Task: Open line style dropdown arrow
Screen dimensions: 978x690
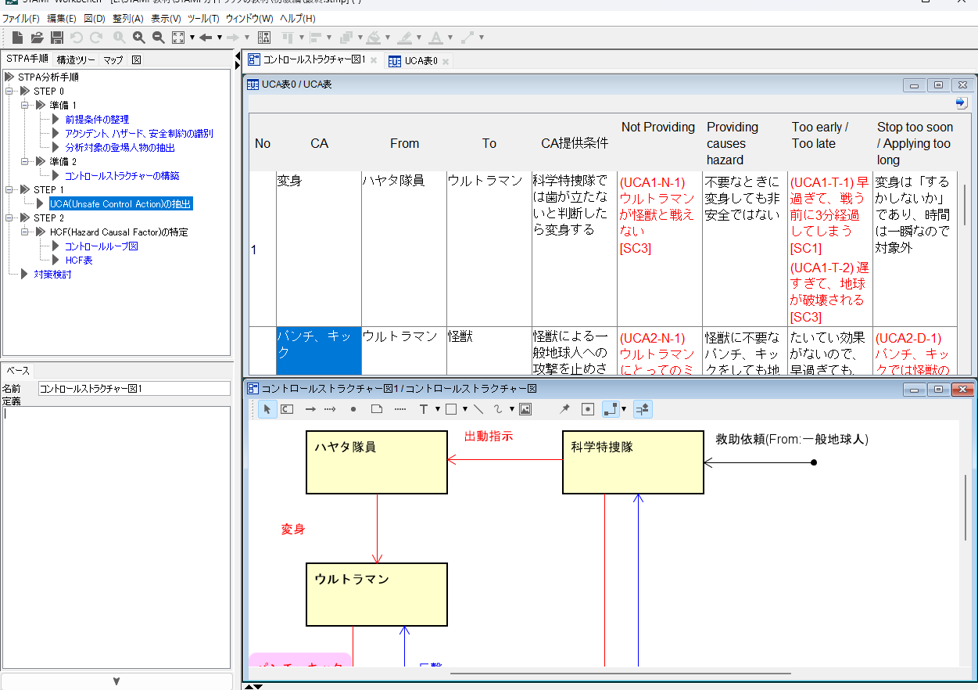Action: (x=624, y=409)
